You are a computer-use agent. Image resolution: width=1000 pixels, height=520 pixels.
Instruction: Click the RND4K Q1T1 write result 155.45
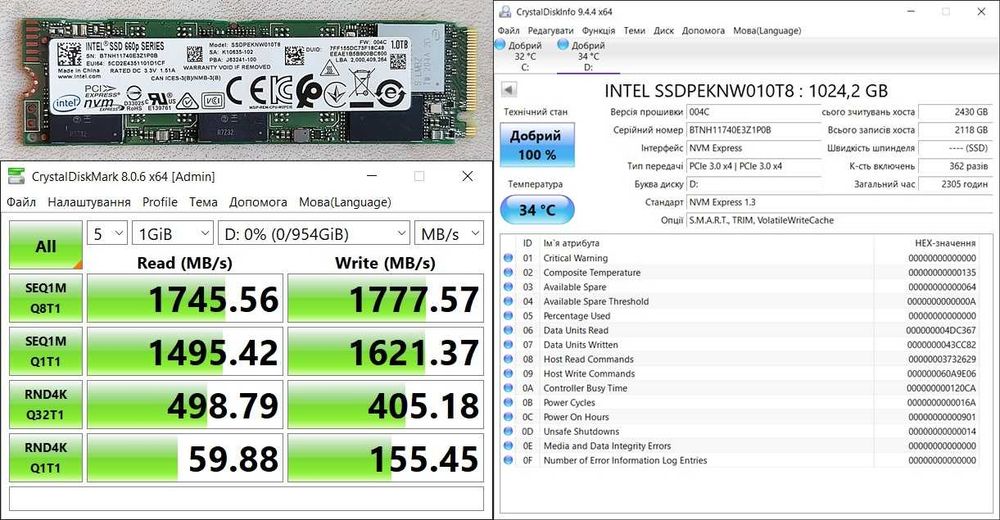[x=385, y=458]
